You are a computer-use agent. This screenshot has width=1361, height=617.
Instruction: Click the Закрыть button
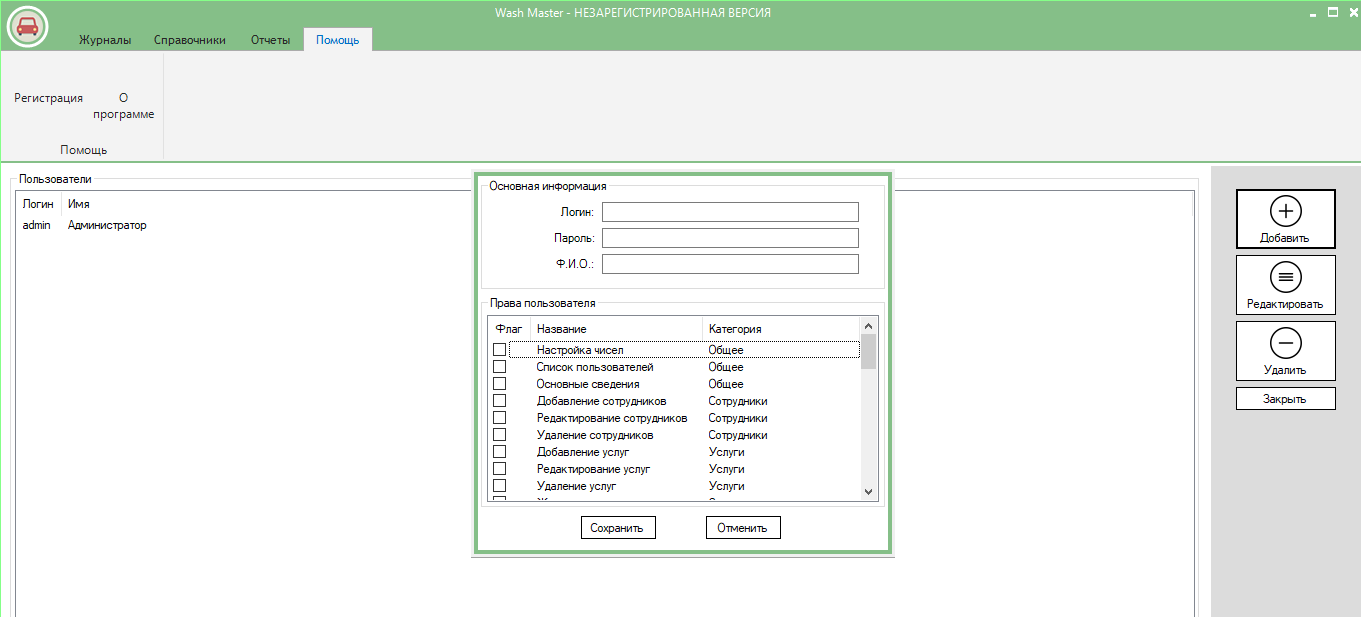(x=1286, y=398)
